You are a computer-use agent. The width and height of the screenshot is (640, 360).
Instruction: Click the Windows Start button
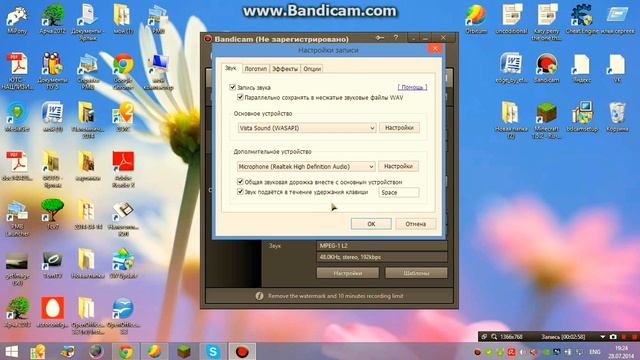[12, 351]
